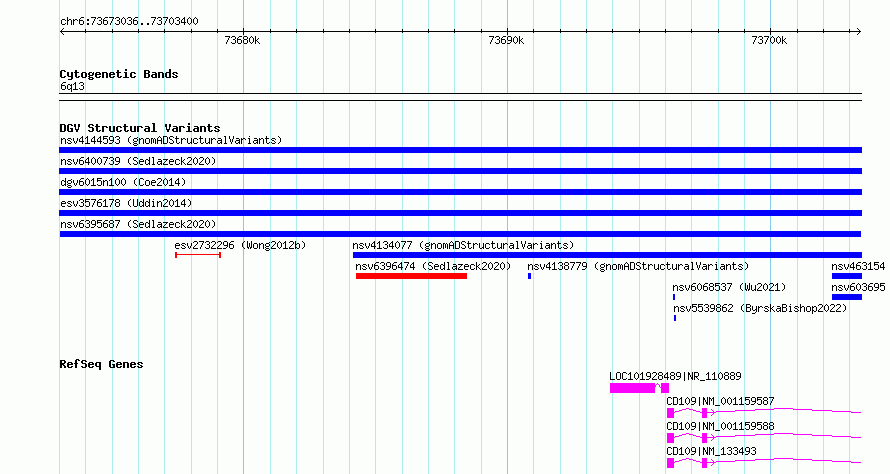Click the chr6:73673036..73703400 coordinate label
The image size is (890, 474).
[x=129, y=22]
